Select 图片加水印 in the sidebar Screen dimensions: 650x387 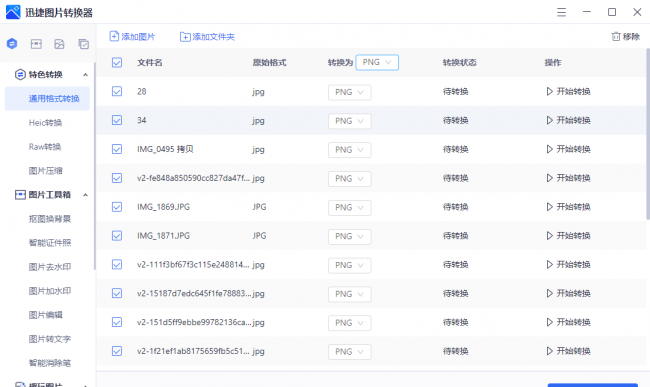click(50, 291)
